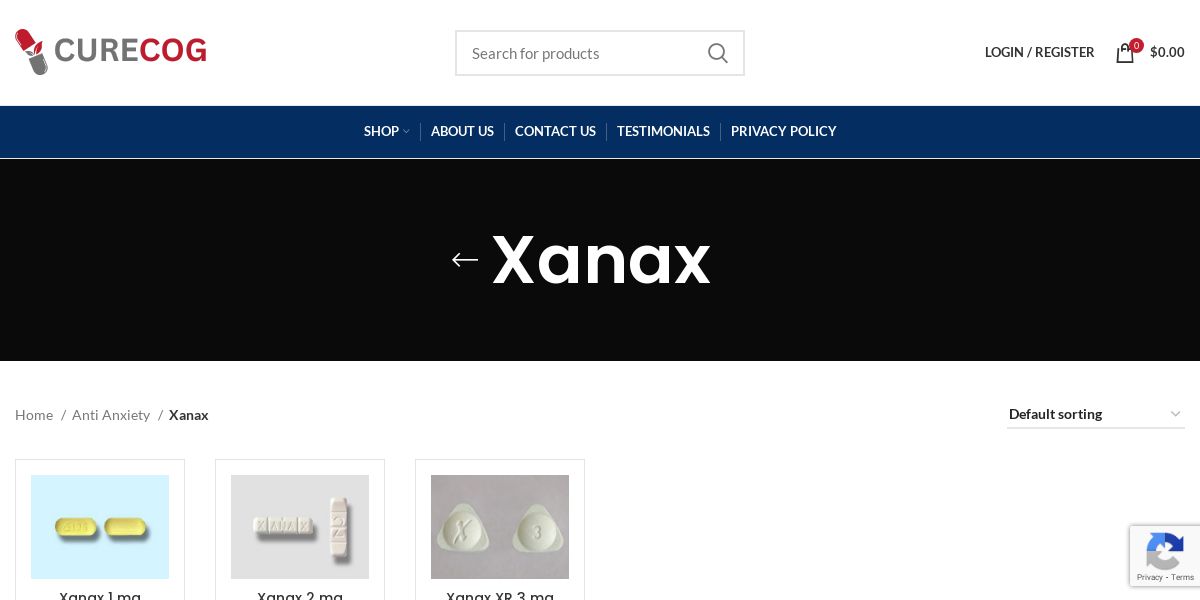The width and height of the screenshot is (1200, 600).
Task: Open the Contact Us menu item
Action: [555, 131]
